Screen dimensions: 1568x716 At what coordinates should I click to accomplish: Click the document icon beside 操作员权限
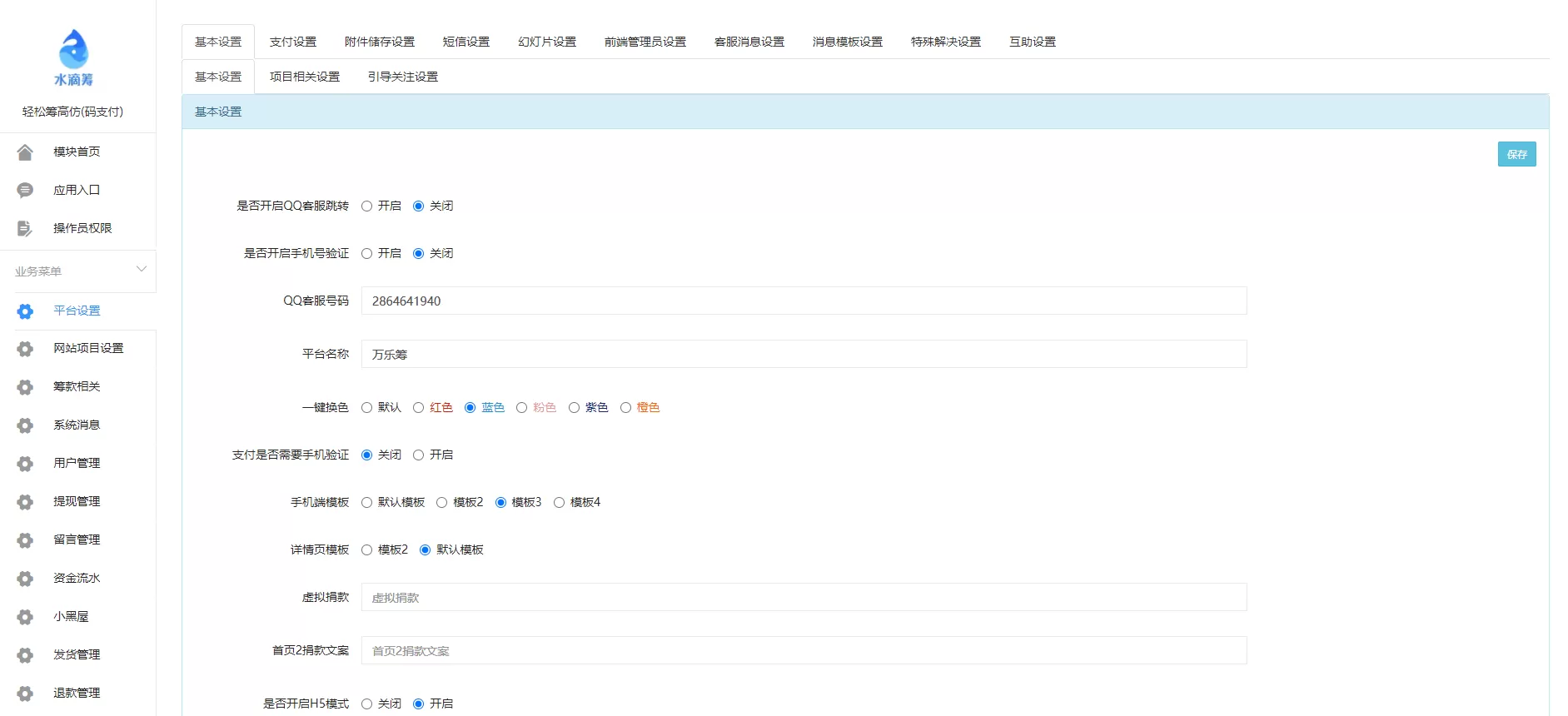point(25,229)
